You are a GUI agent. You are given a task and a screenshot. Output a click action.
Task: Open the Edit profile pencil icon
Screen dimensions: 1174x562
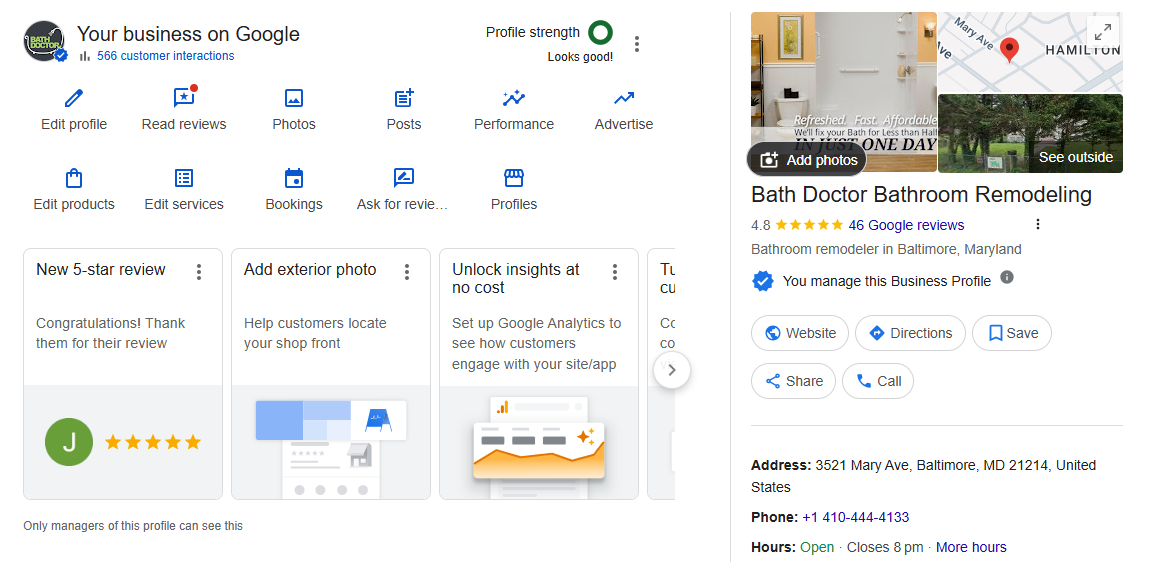(73, 98)
